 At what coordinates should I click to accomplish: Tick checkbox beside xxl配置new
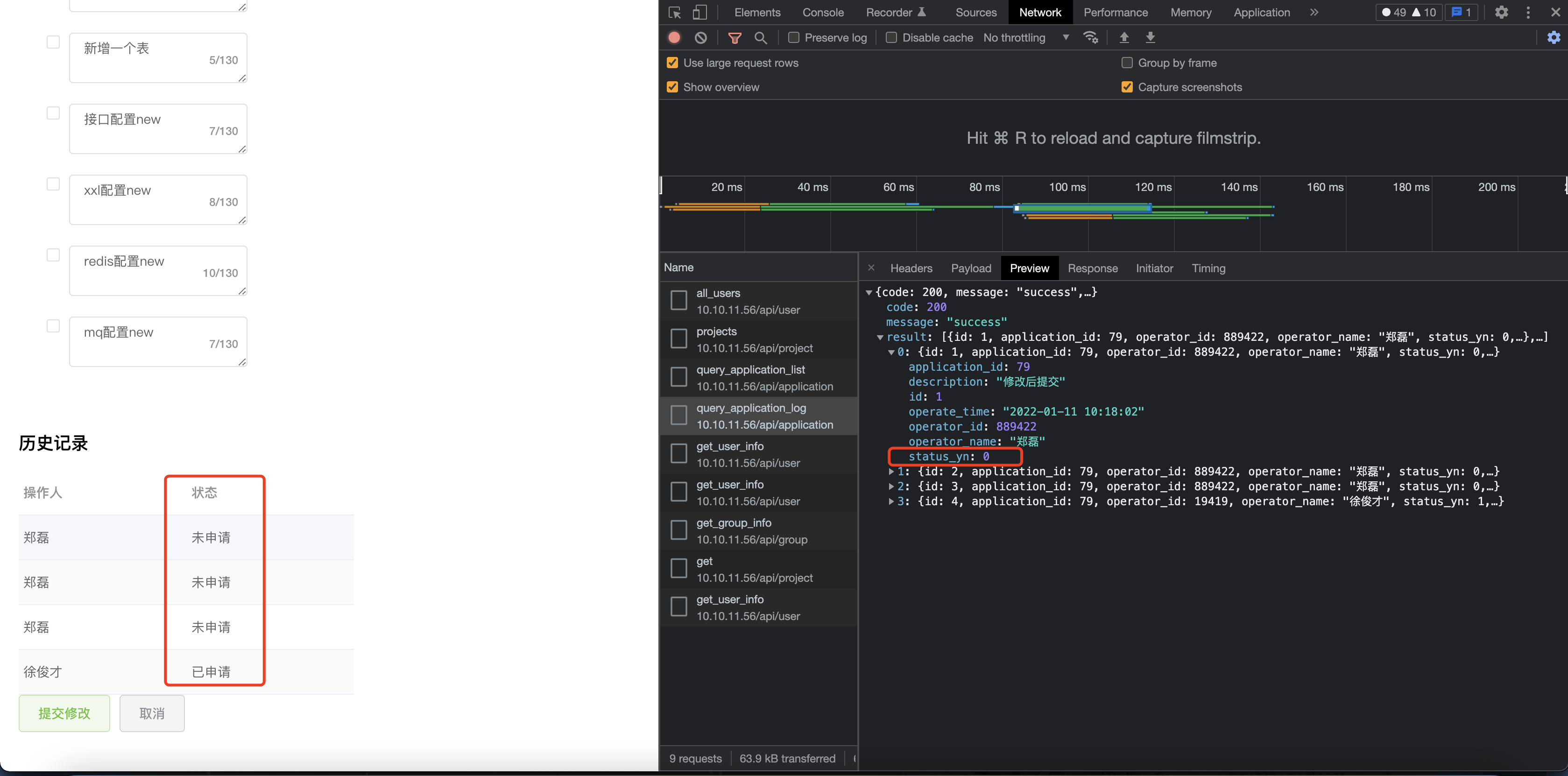pos(53,184)
